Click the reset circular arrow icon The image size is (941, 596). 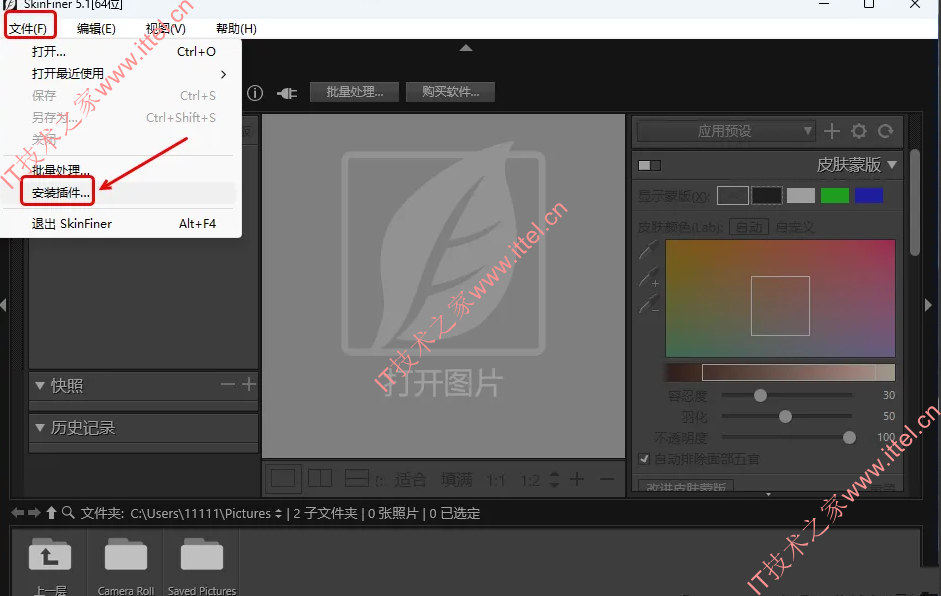886,131
